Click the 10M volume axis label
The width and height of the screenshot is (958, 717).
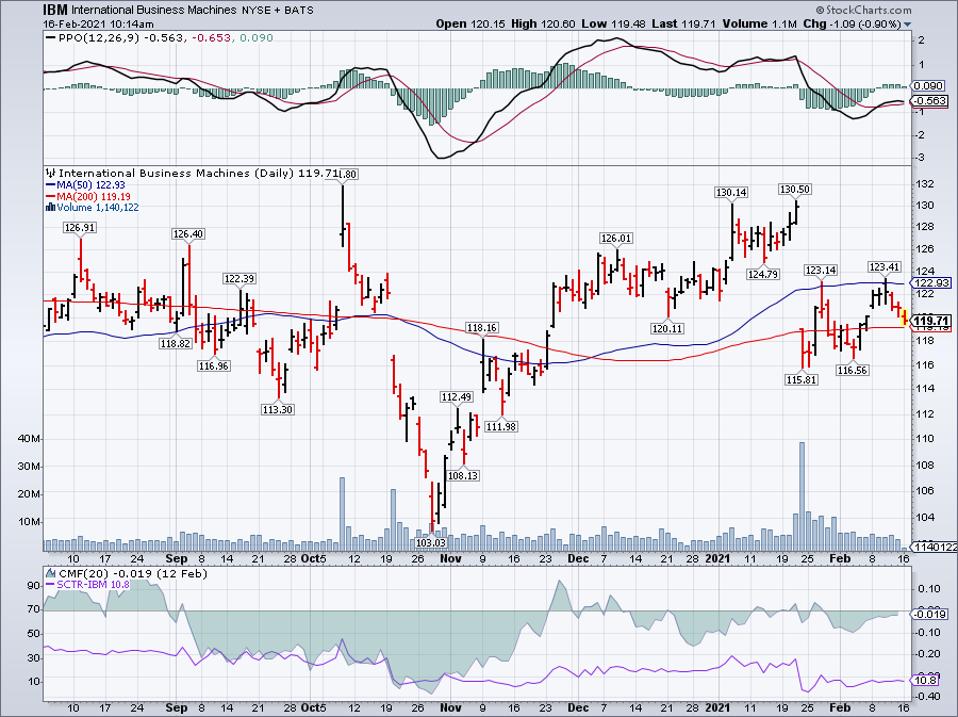29,522
